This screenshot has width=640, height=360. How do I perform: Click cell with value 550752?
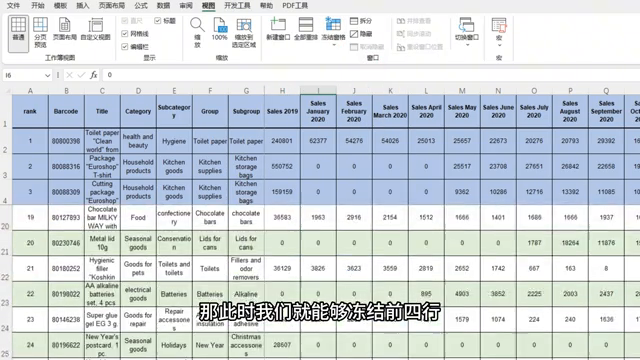[282, 167]
